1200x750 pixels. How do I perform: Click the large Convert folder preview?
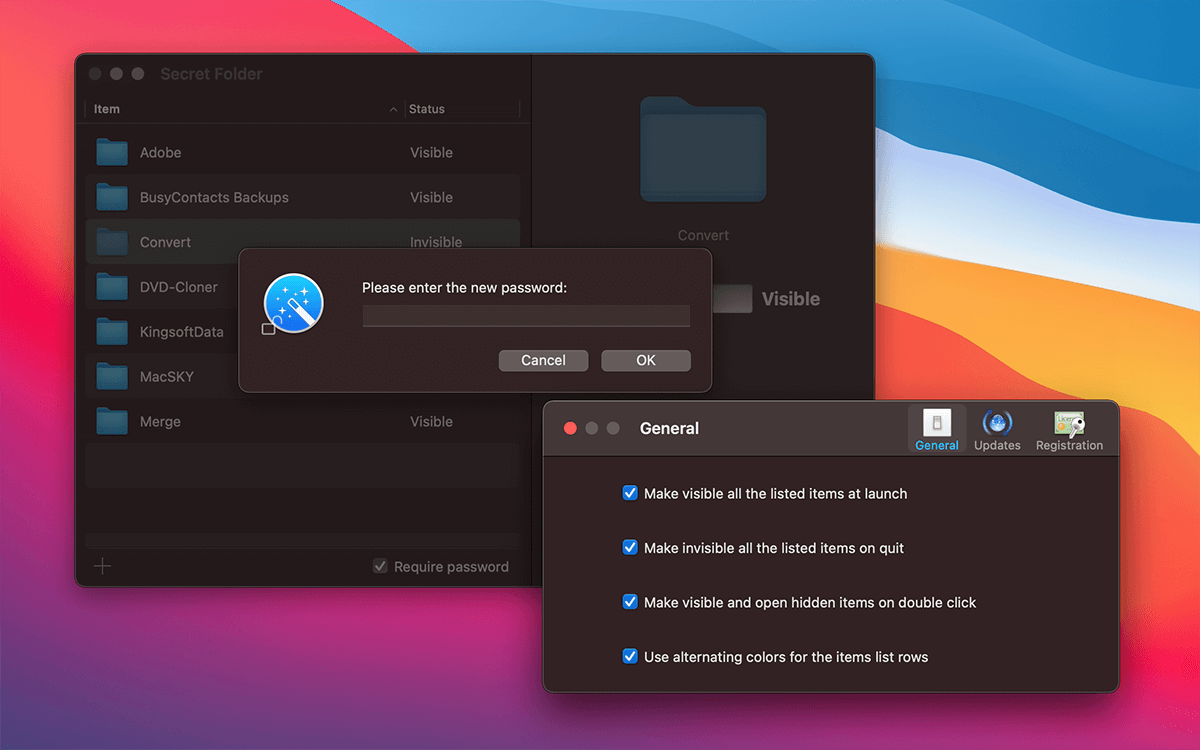pos(703,148)
